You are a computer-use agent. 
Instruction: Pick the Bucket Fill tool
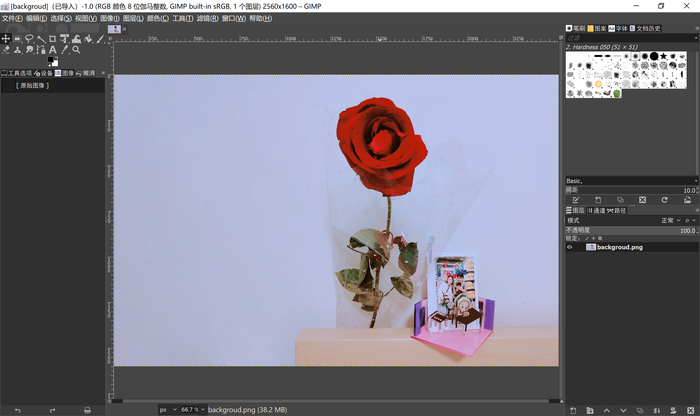click(88, 39)
